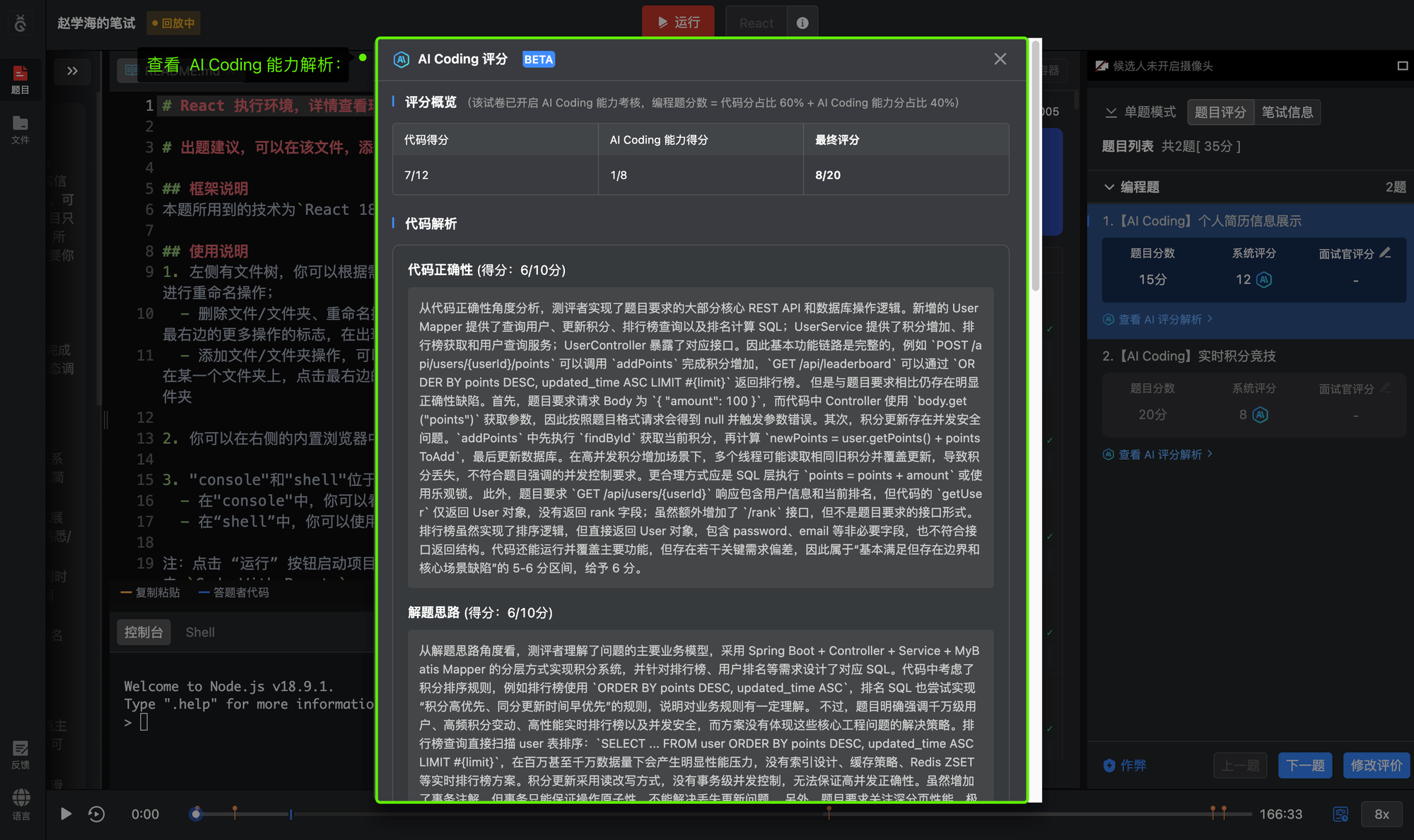The image size is (1414, 840).
Task: Click the 修改评价 button
Action: pyautogui.click(x=1376, y=765)
